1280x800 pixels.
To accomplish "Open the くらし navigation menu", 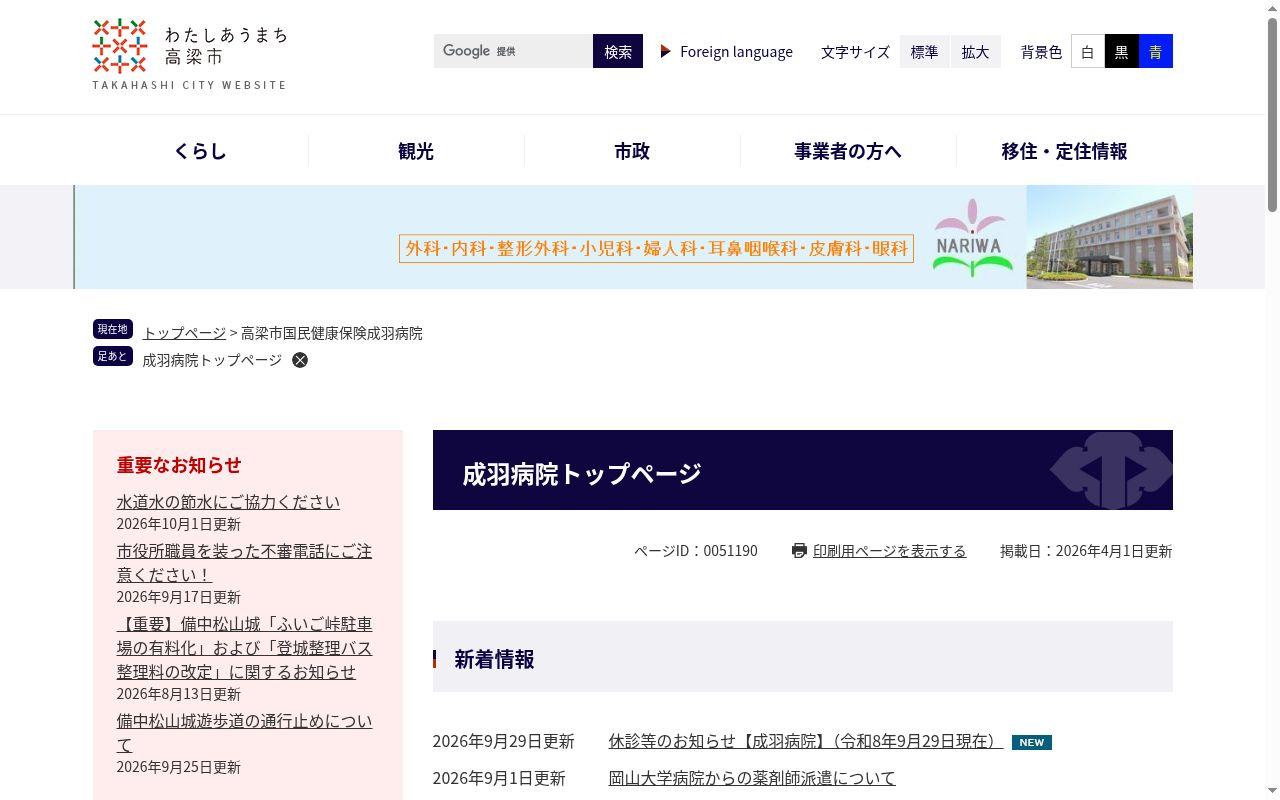I will coord(200,151).
